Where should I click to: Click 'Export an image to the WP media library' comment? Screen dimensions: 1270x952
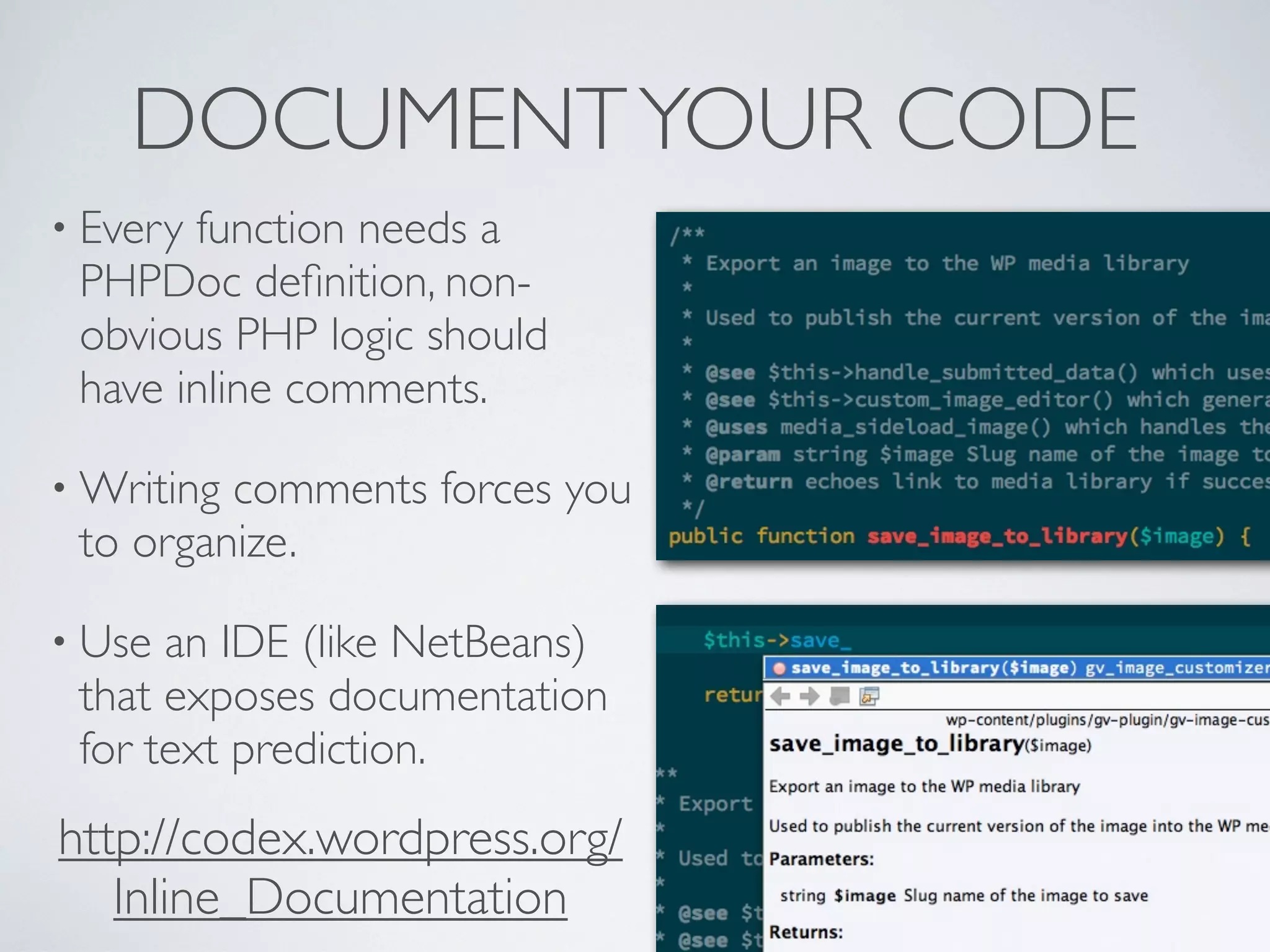[935, 263]
